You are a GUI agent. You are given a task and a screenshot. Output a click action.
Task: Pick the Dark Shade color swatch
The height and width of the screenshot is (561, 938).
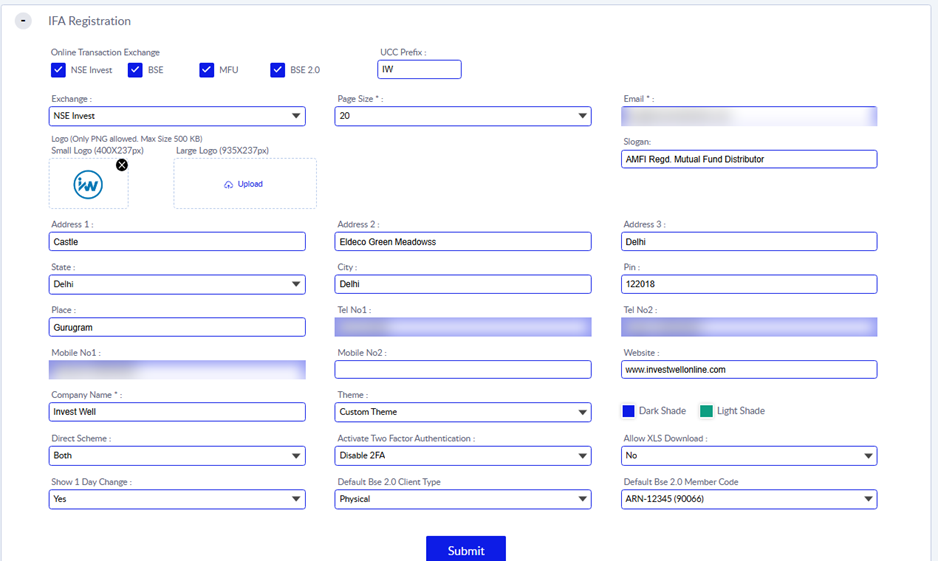[628, 411]
